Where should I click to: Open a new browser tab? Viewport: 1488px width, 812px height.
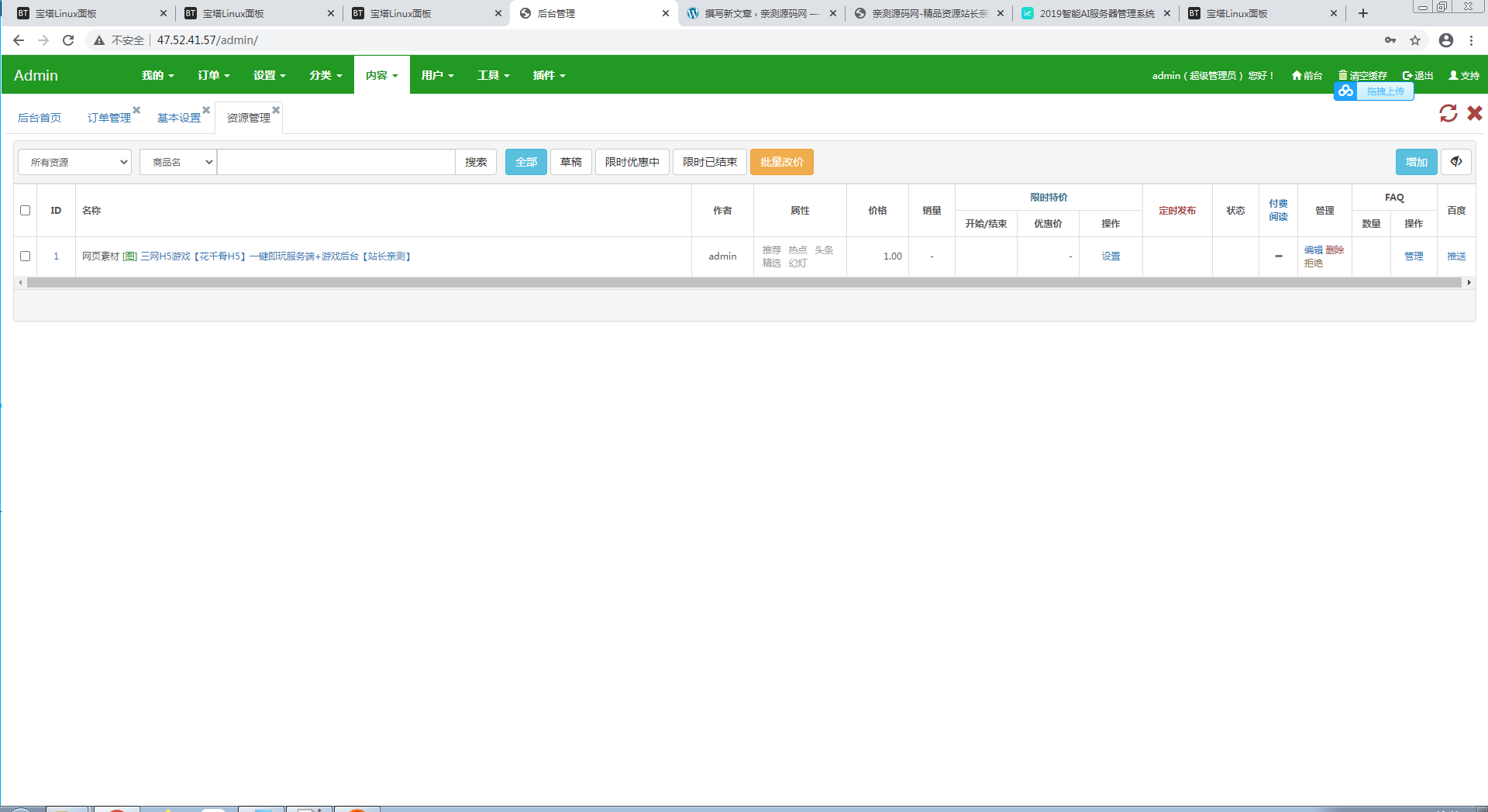[1363, 13]
